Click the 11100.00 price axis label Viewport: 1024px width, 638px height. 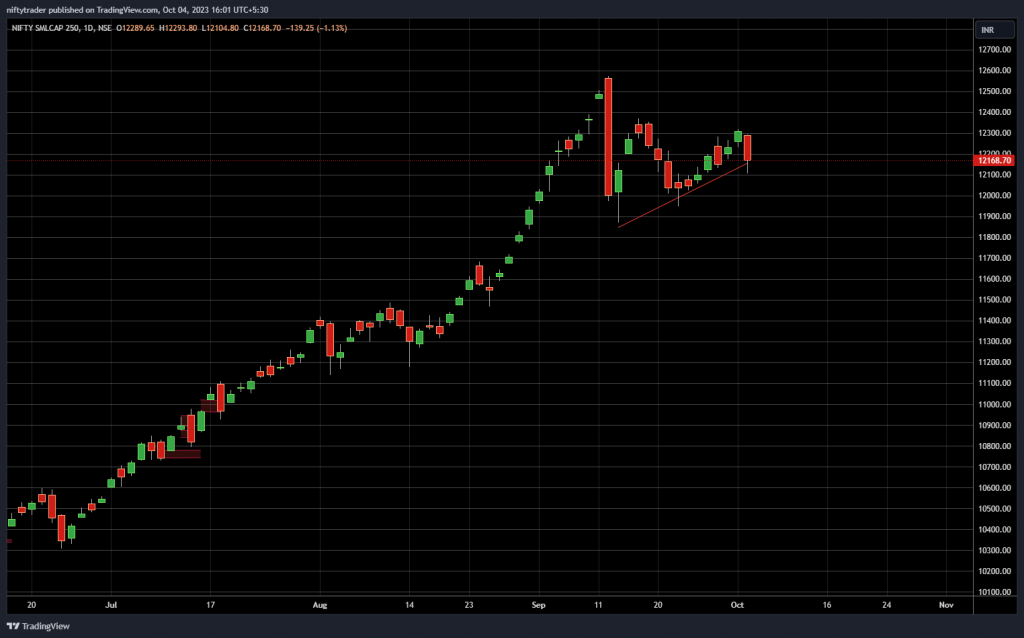tap(995, 383)
